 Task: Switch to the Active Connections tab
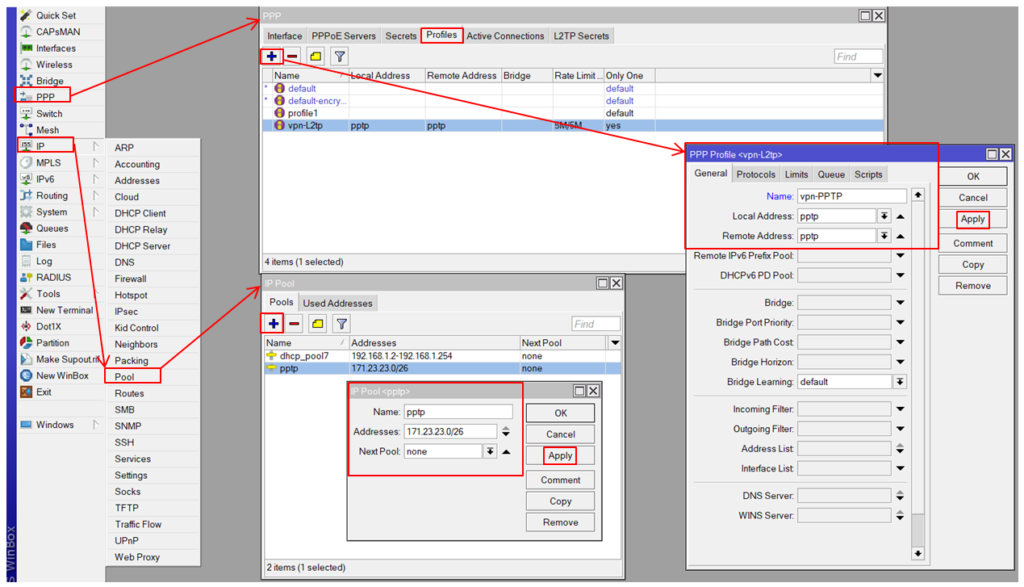click(505, 36)
